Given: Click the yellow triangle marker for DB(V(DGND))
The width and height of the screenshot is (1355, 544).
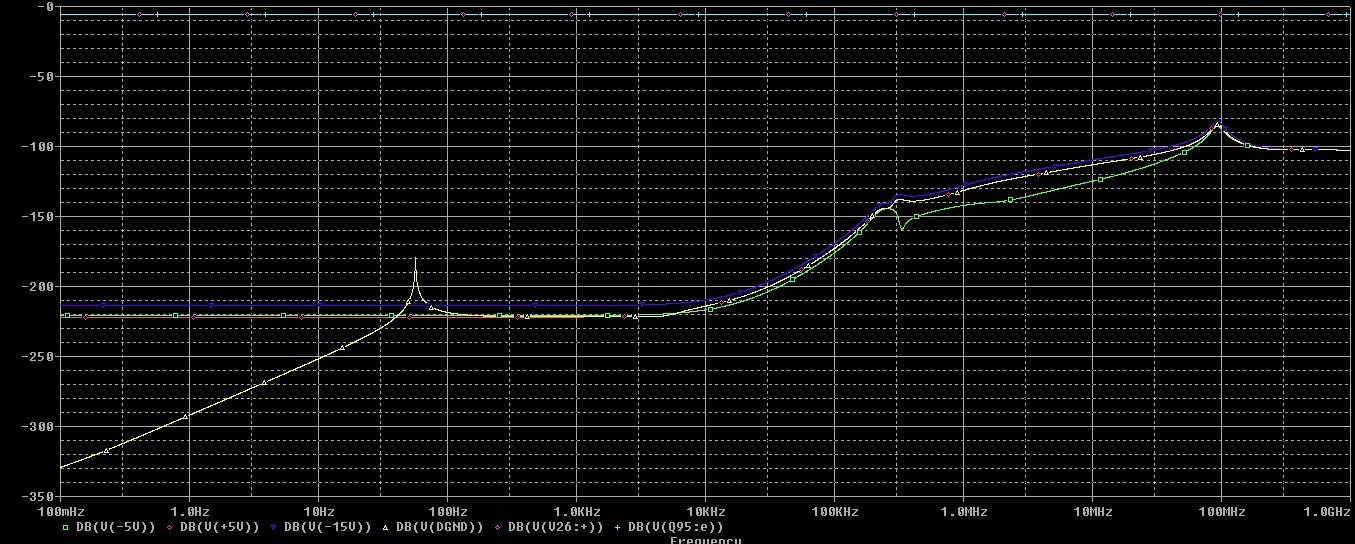Looking at the screenshot, I should coord(386,526).
